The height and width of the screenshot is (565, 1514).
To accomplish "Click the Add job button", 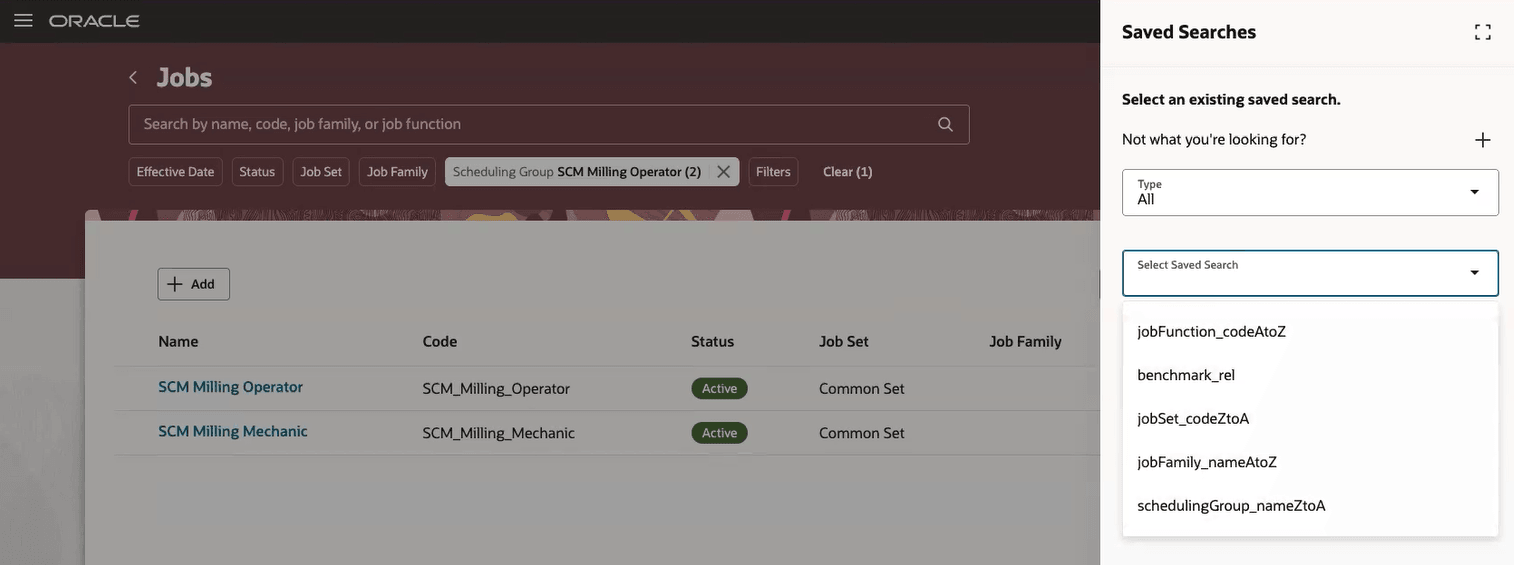I will click(x=193, y=284).
